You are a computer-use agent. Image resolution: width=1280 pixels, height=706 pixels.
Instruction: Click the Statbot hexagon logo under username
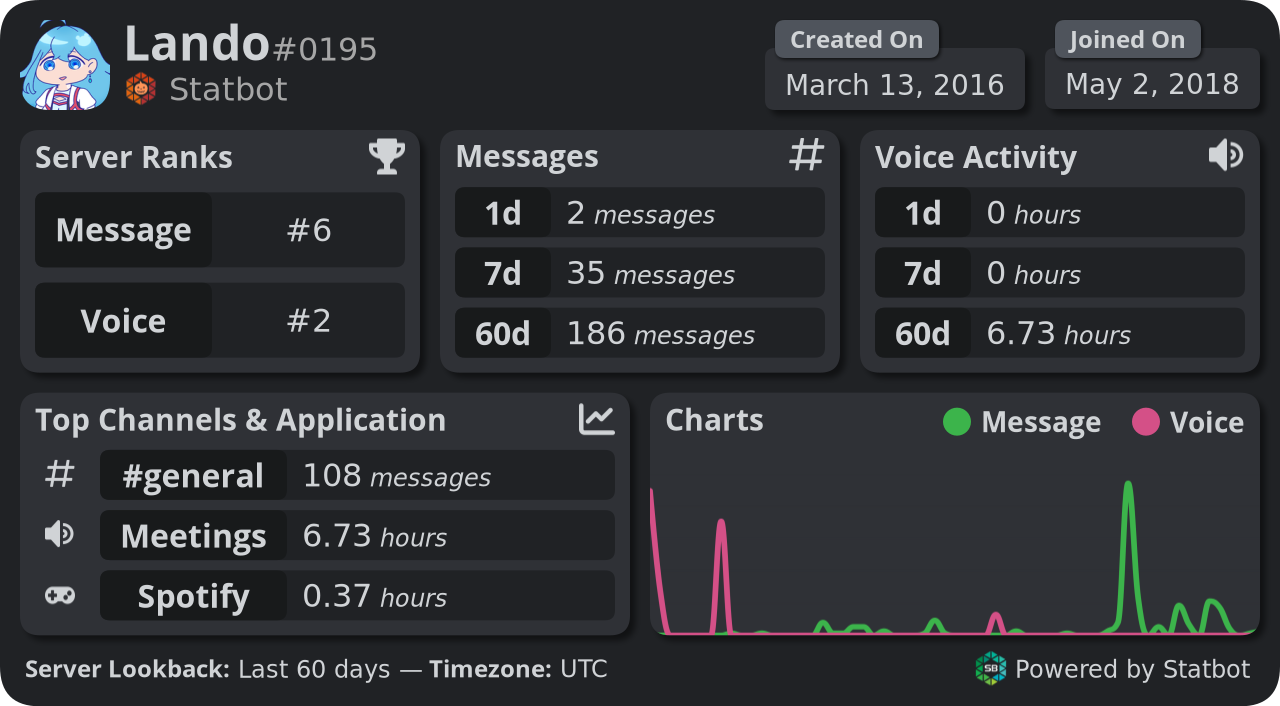coord(141,89)
